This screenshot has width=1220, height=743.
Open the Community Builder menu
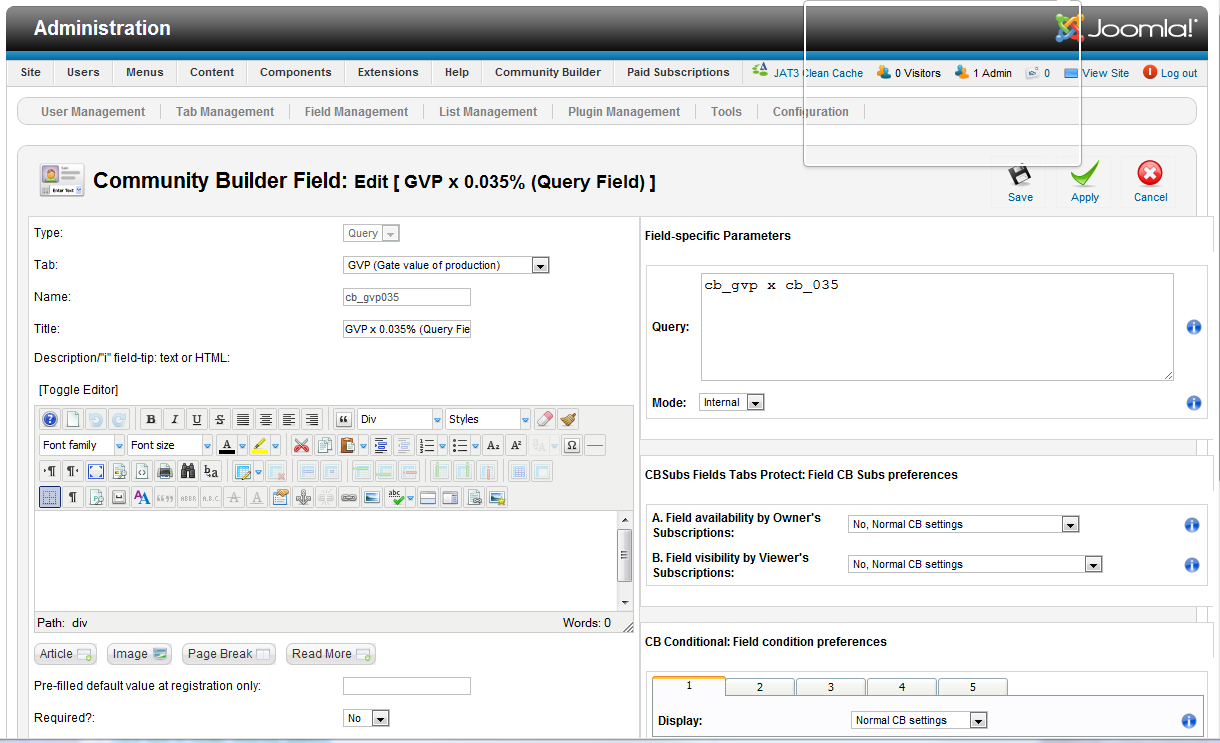click(548, 72)
